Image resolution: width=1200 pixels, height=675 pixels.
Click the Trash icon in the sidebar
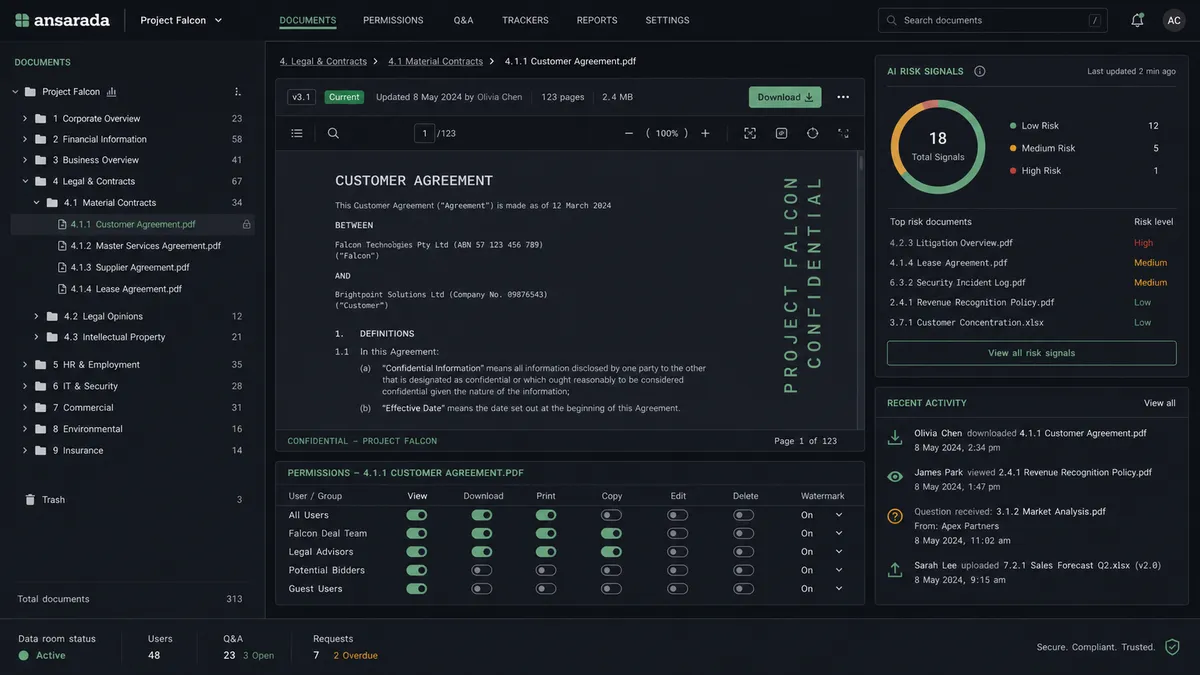pos(30,499)
